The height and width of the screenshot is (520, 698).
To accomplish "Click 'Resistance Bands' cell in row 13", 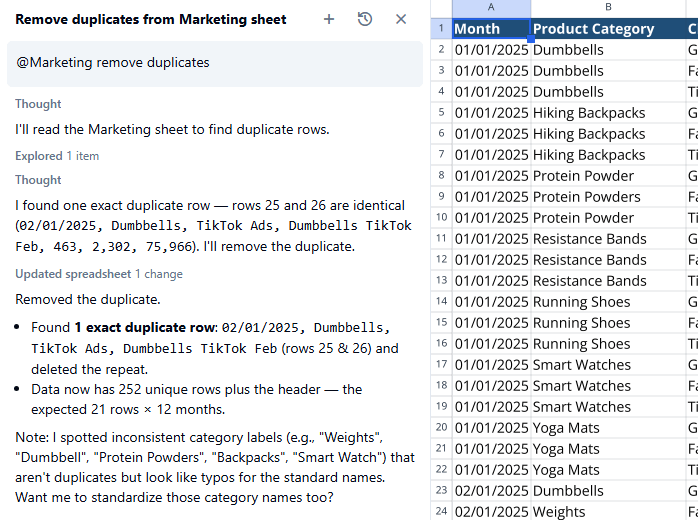I will tap(608, 281).
